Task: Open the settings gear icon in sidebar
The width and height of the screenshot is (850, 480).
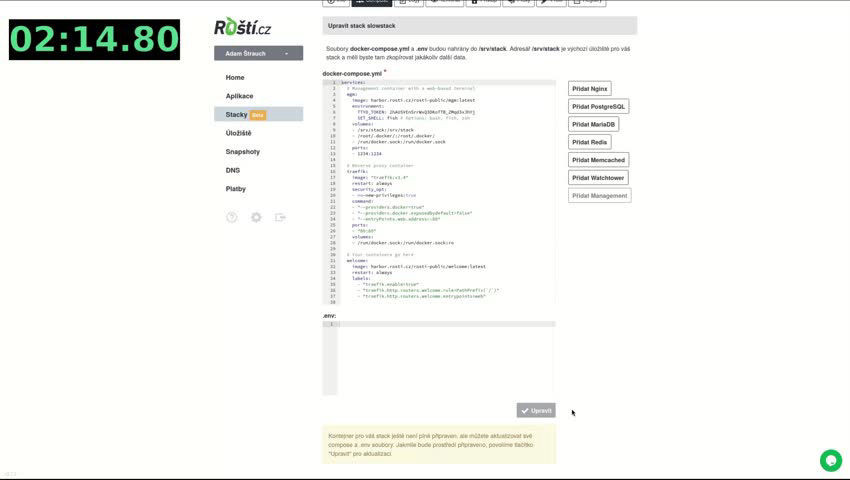Action: [x=256, y=217]
